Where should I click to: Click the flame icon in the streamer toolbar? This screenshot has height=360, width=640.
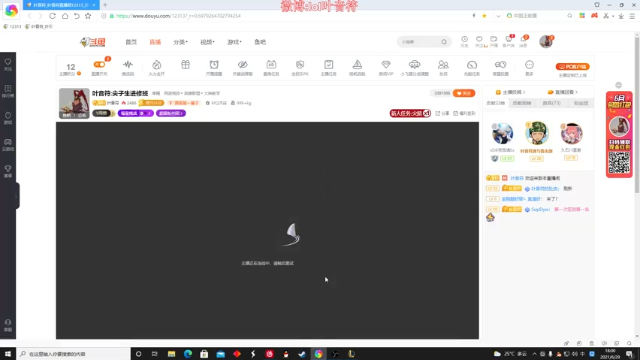157,64
